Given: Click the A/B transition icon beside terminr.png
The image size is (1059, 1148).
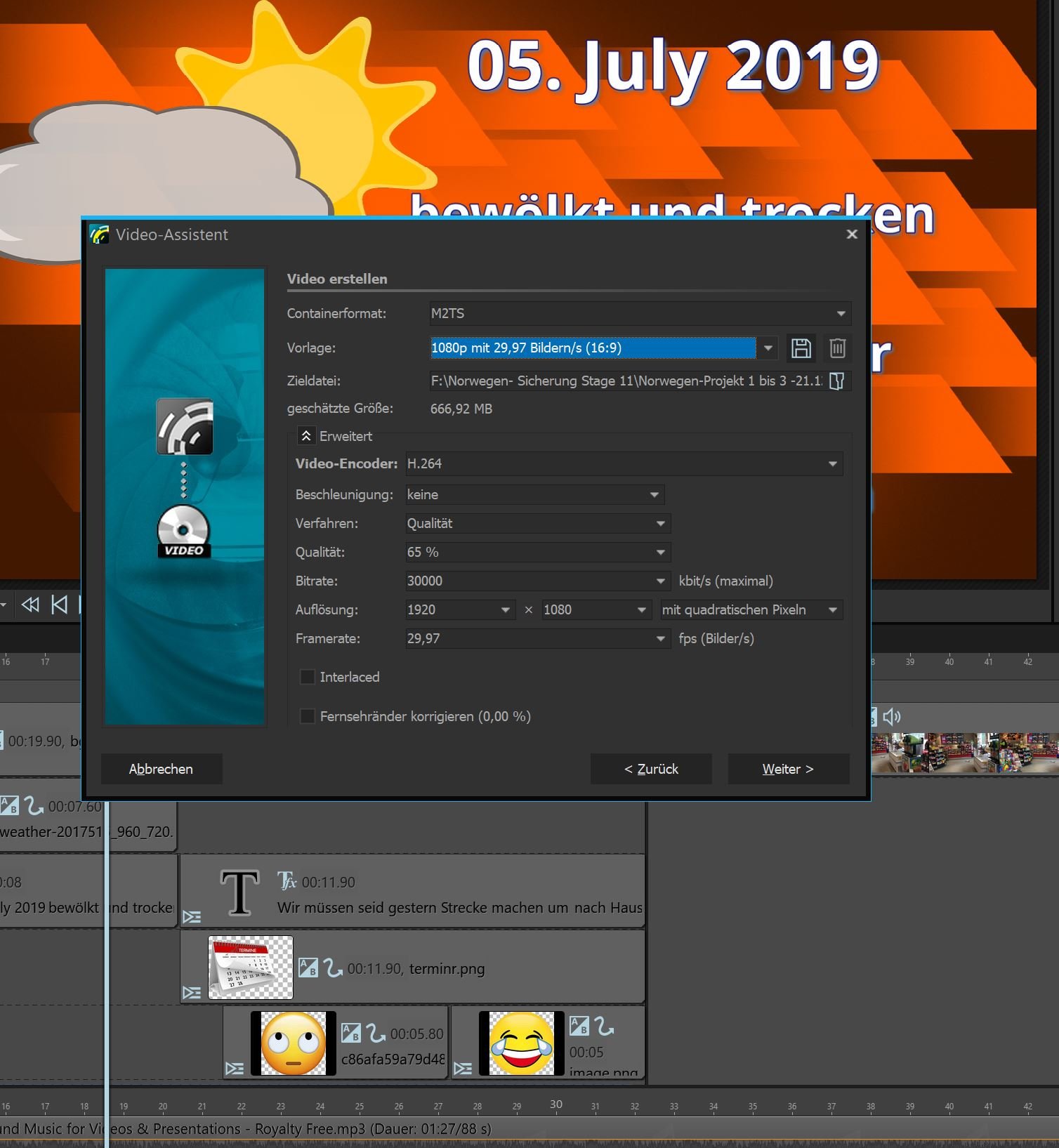Looking at the screenshot, I should (x=308, y=968).
